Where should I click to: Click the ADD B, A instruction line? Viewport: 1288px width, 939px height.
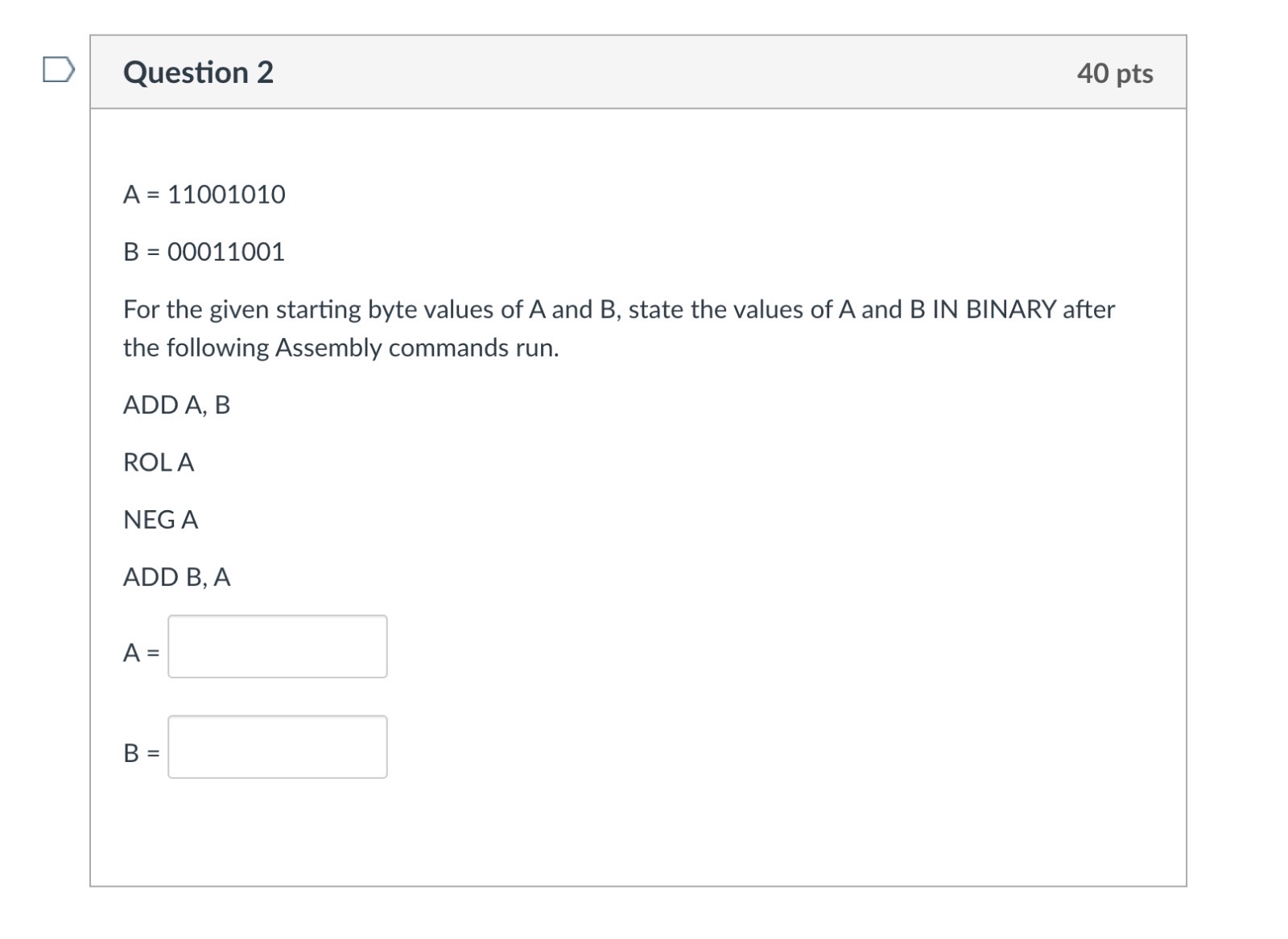click(x=175, y=576)
